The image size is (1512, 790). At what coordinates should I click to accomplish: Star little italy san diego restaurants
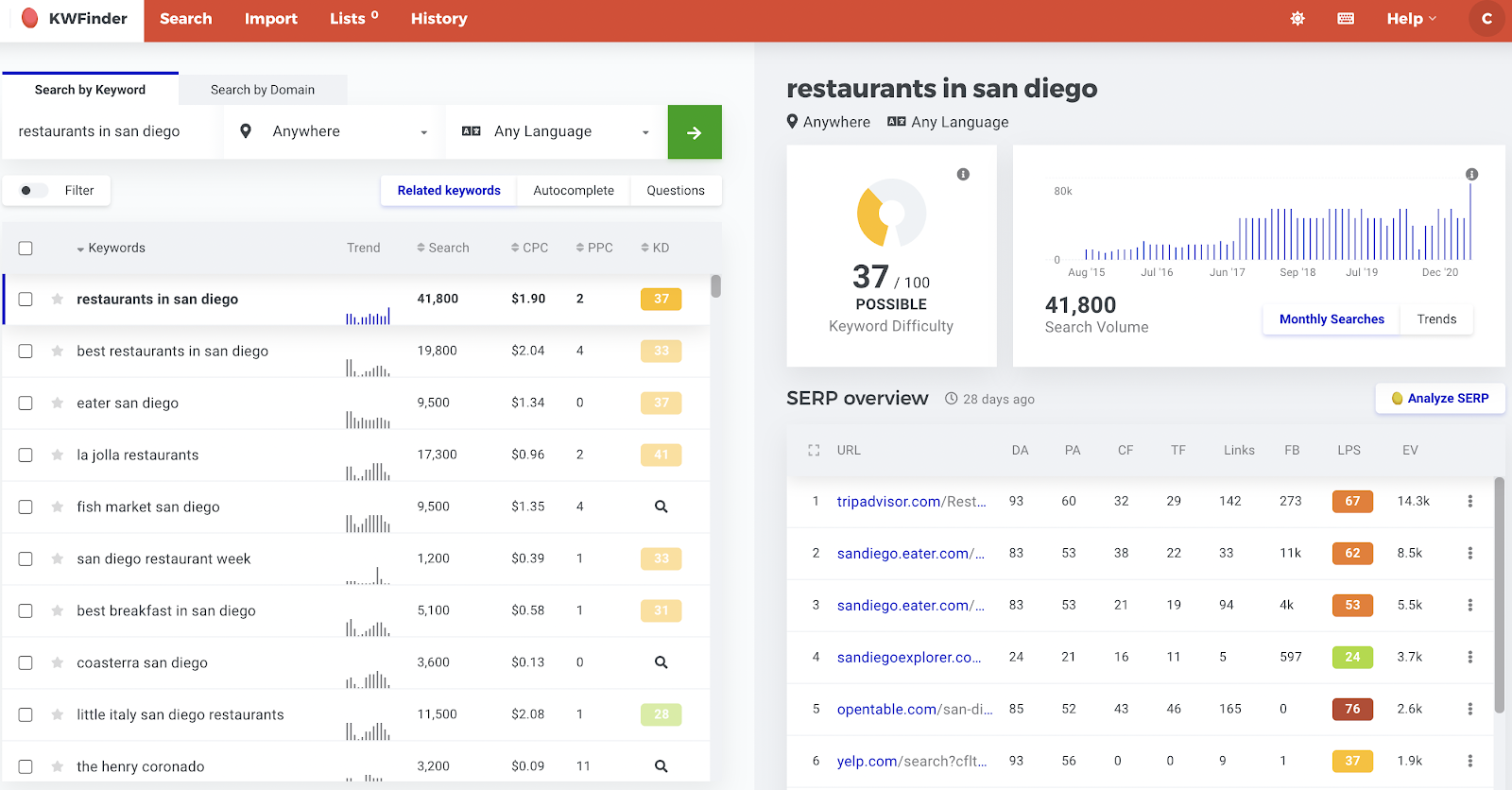point(58,715)
